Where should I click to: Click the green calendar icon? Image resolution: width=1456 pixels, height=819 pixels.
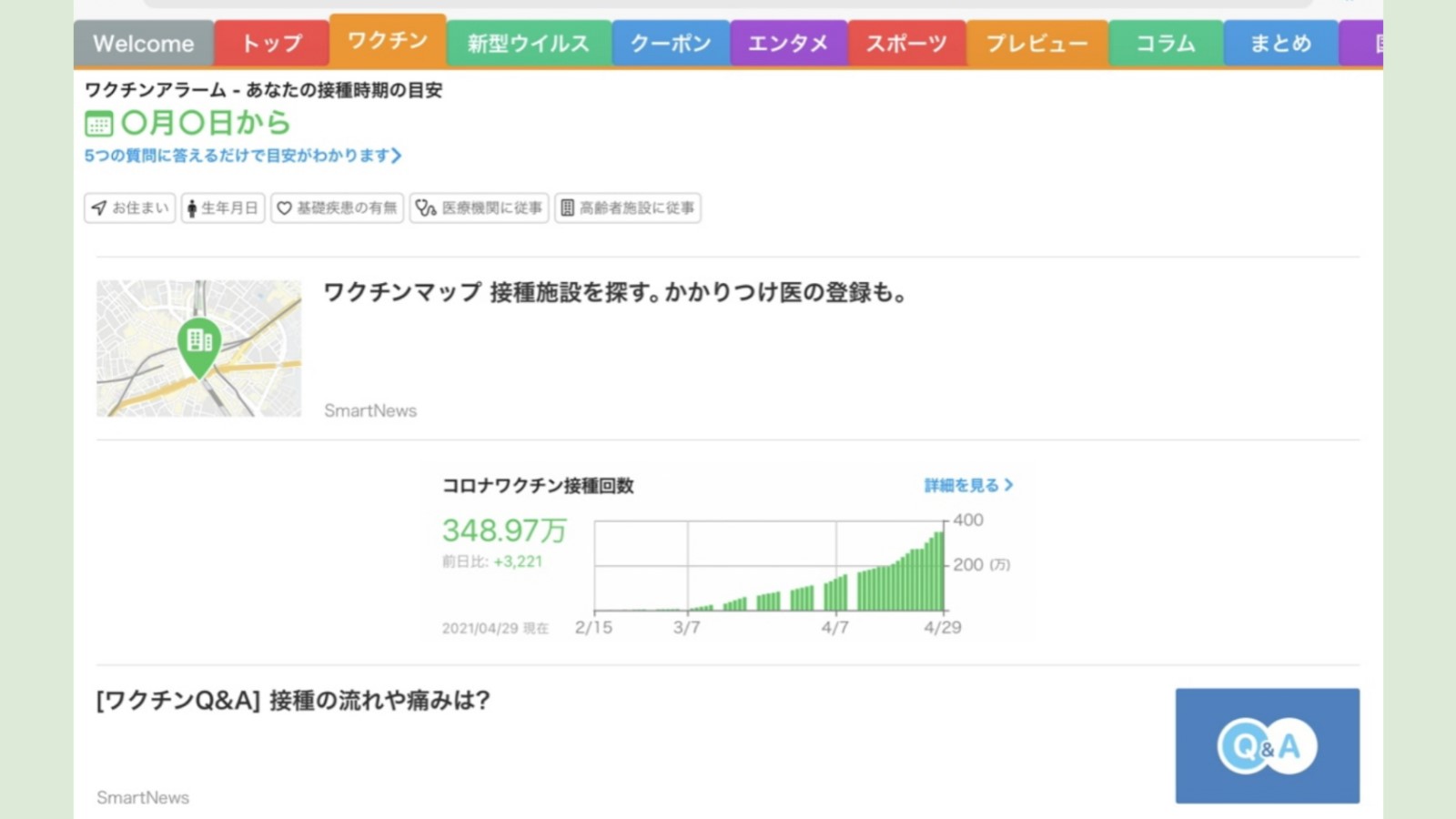pyautogui.click(x=98, y=124)
